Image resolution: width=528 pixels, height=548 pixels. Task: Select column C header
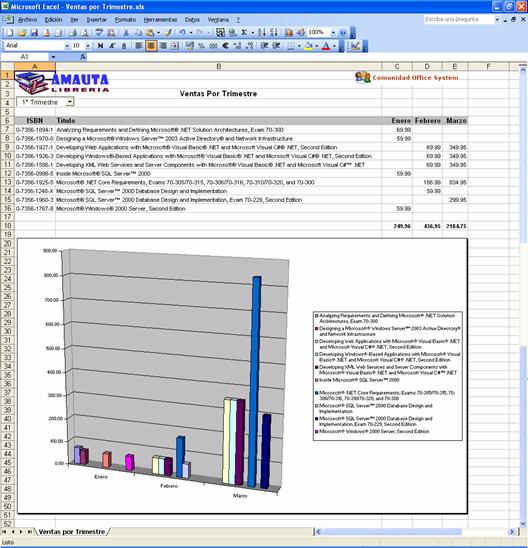(x=397, y=66)
